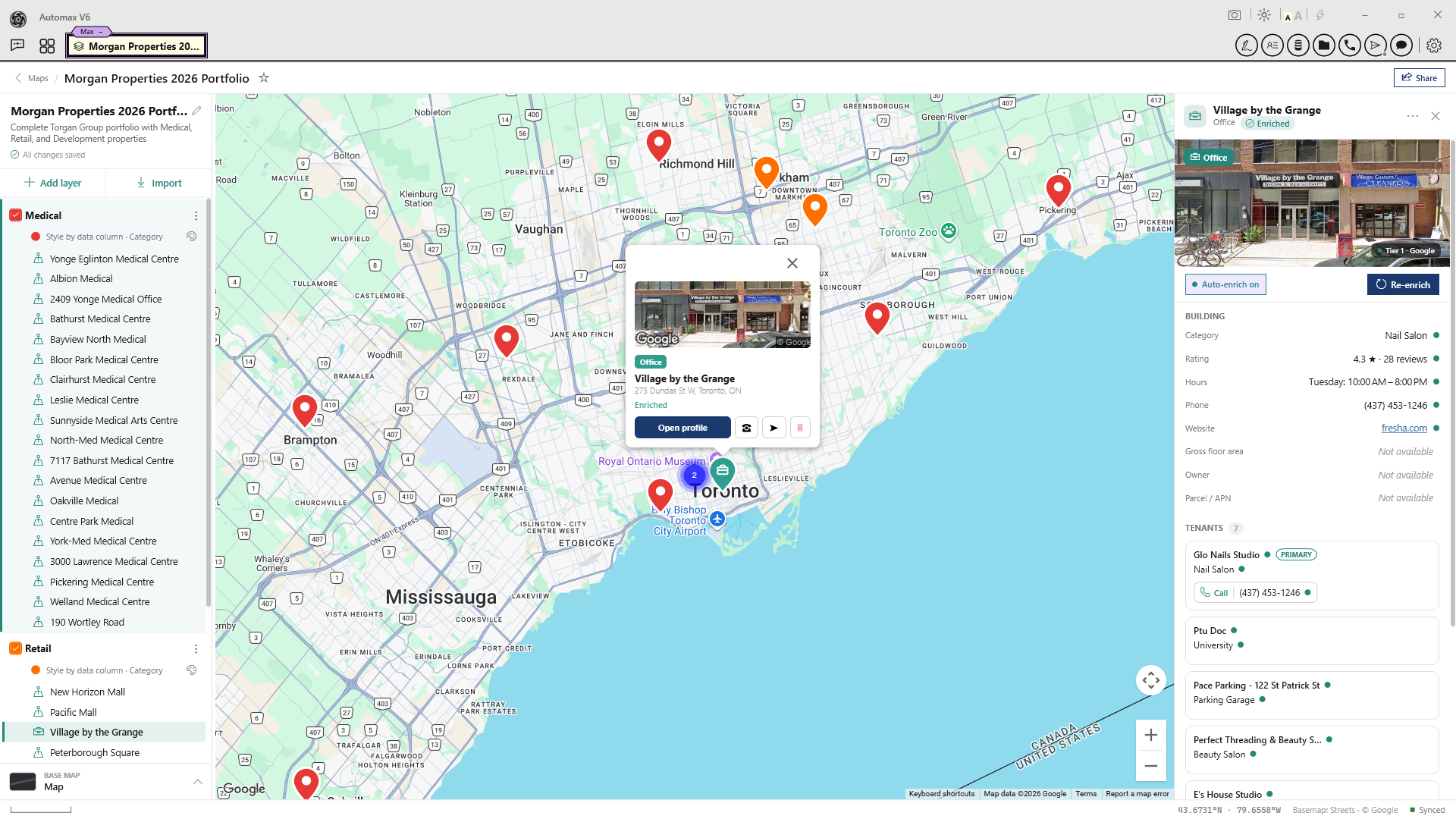Click the lightning bolt icon

(x=1320, y=15)
